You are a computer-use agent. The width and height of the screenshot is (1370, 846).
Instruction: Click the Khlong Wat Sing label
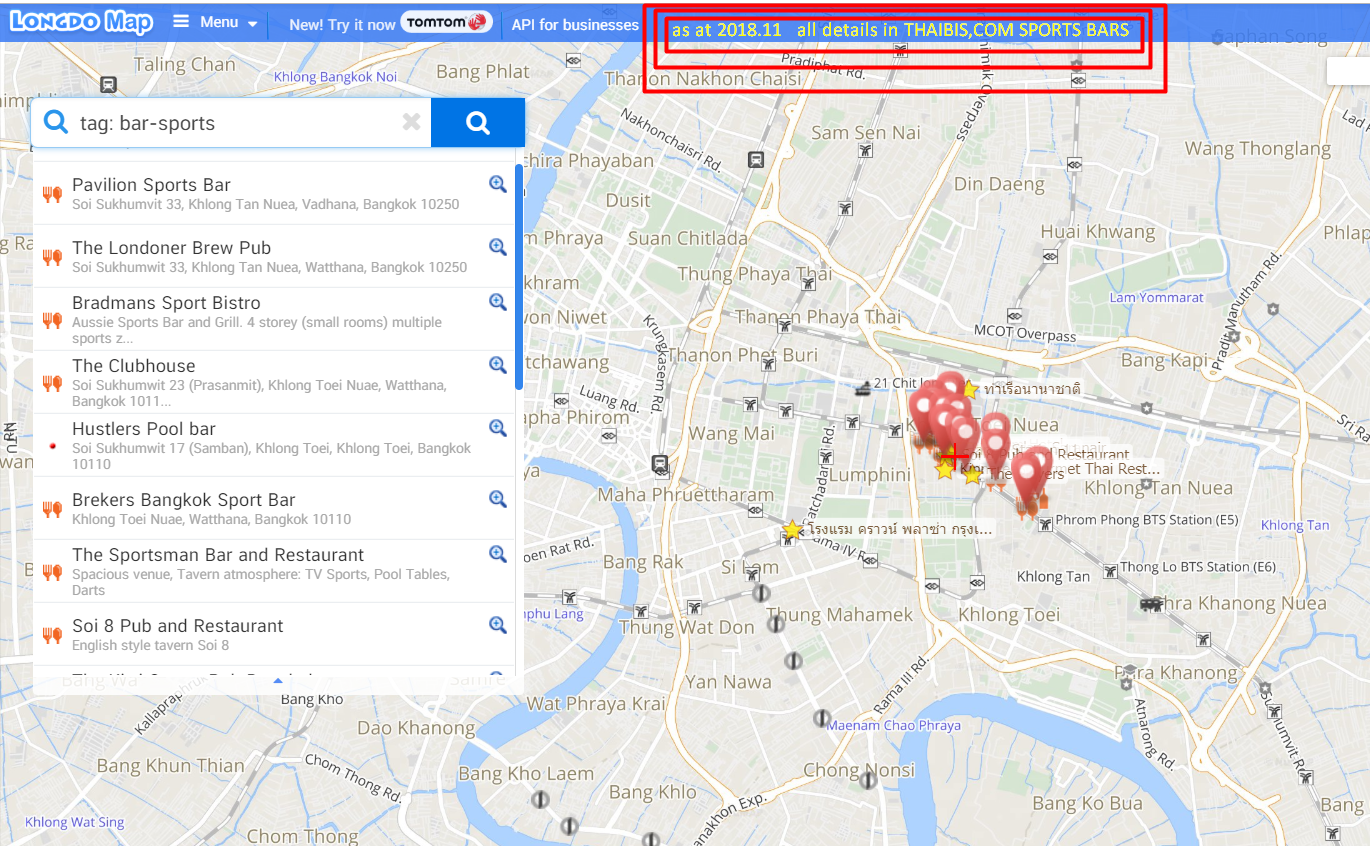click(75, 822)
